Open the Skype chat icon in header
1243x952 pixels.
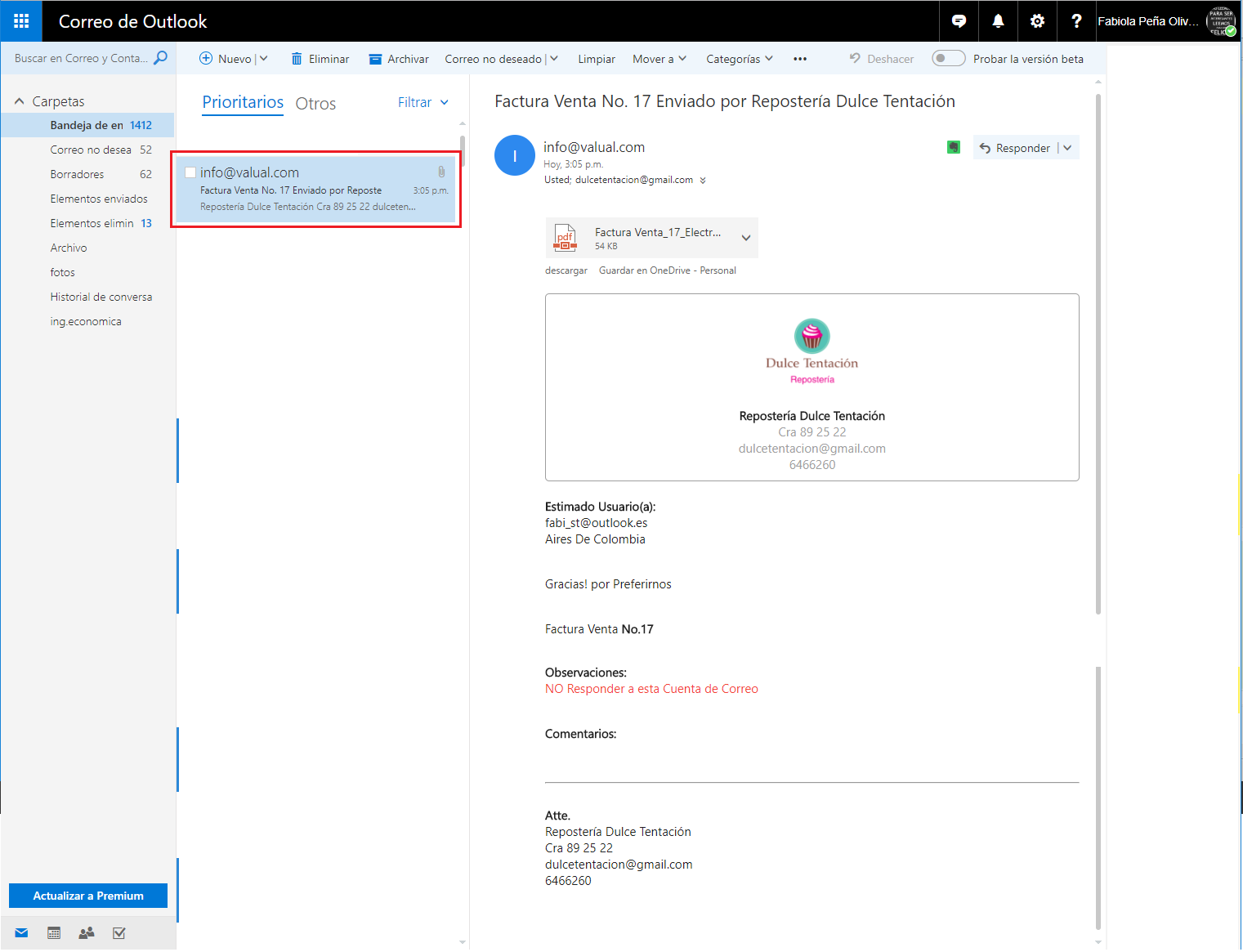point(959,21)
